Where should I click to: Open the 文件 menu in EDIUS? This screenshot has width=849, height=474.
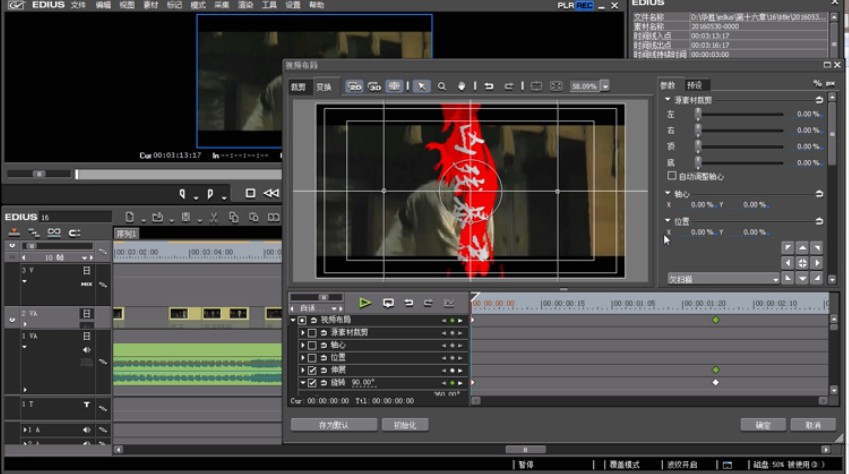click(x=78, y=5)
